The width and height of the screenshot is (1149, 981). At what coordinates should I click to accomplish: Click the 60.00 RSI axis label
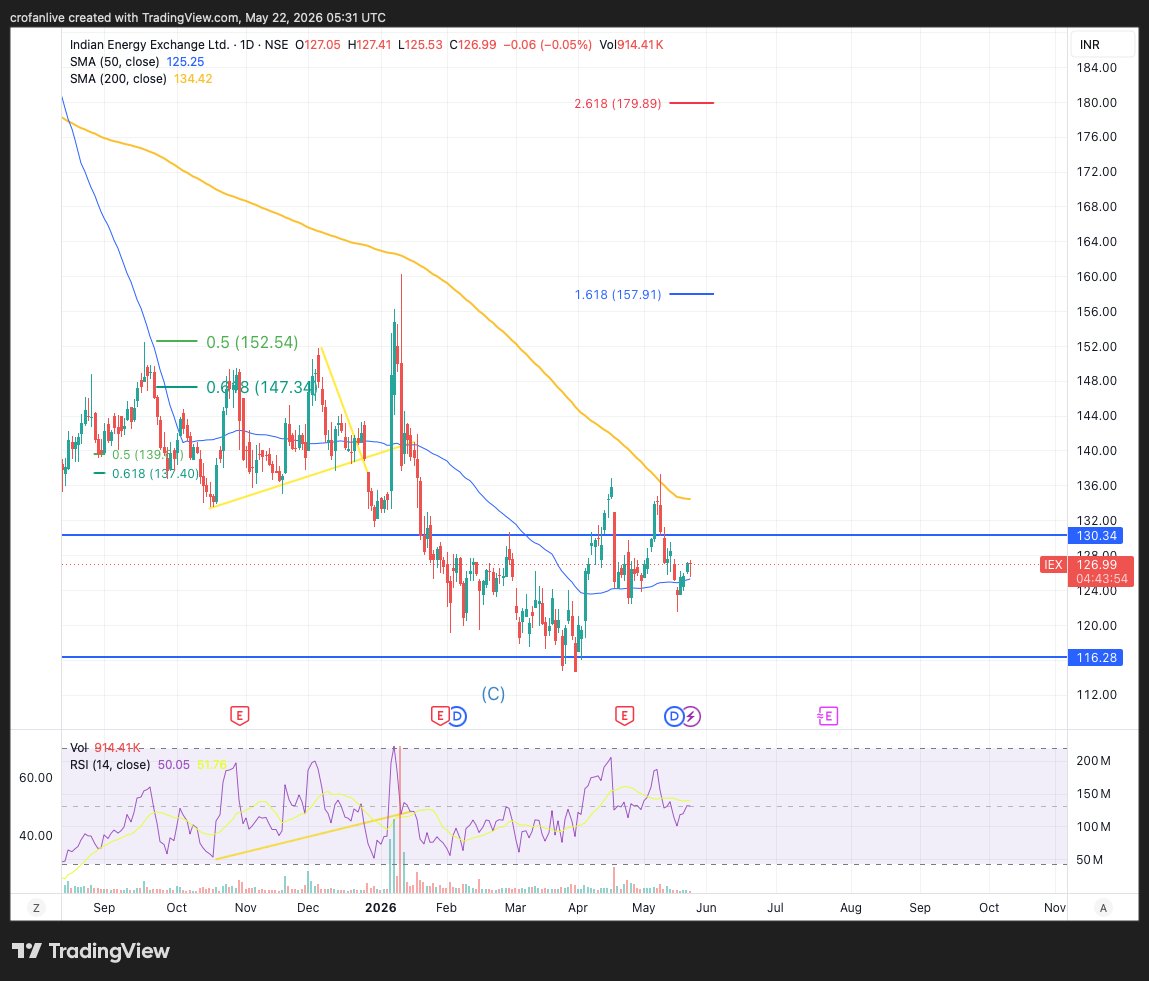click(36, 777)
